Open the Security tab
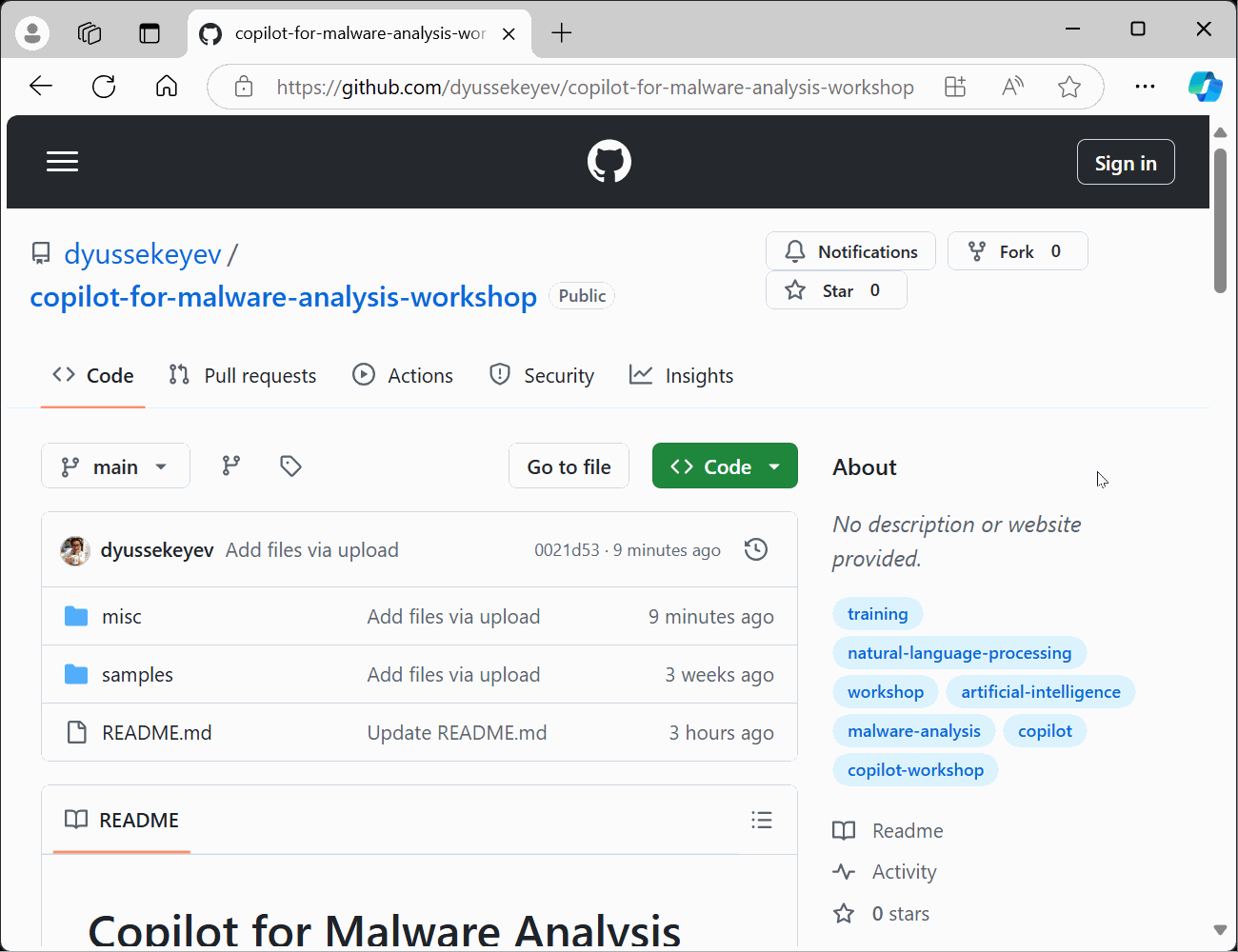Viewport: 1238px width, 952px height. [541, 376]
